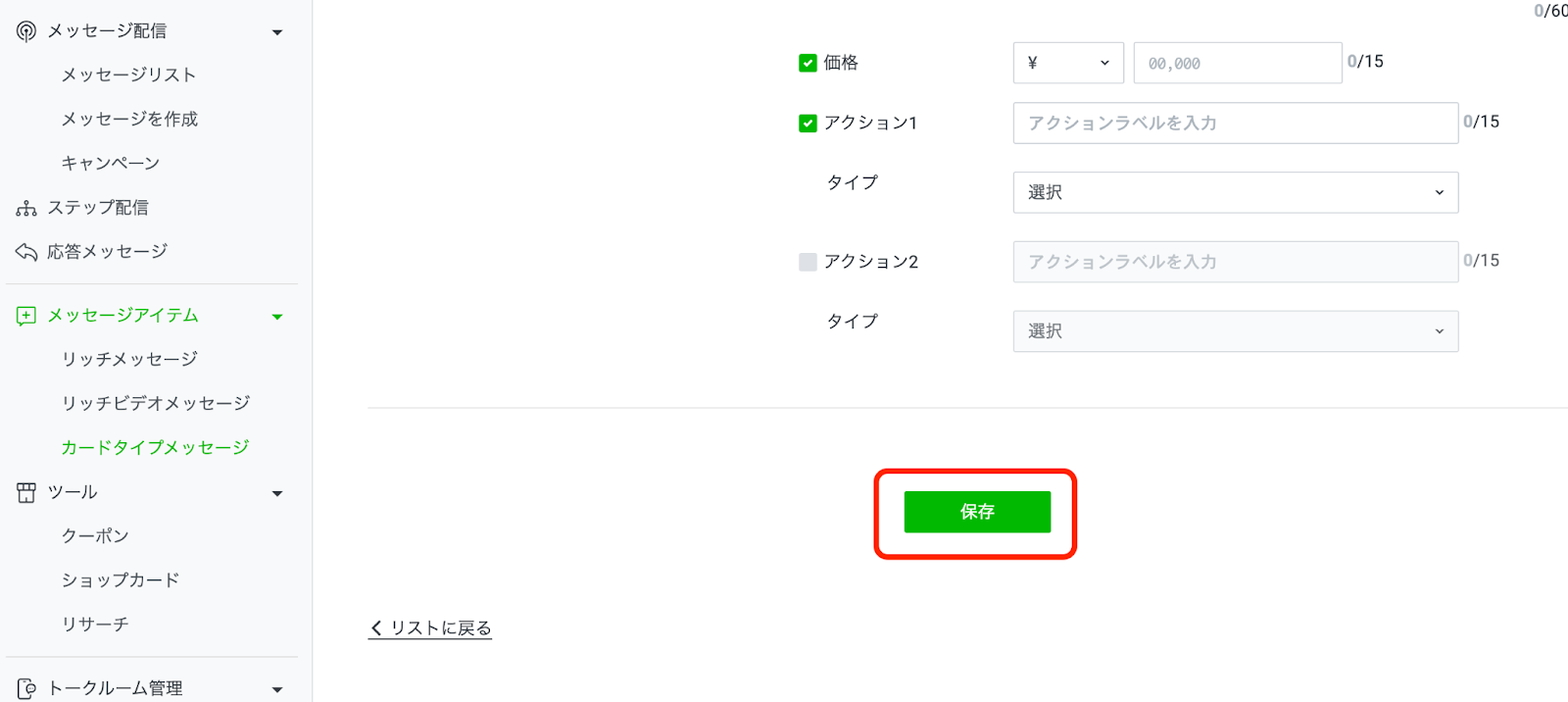Click the ツール shop icon
The height and width of the screenshot is (702, 1568).
26,492
